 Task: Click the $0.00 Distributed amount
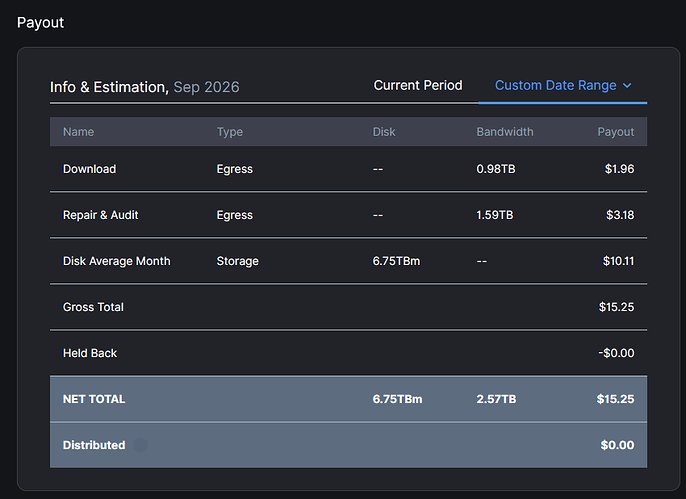617,445
